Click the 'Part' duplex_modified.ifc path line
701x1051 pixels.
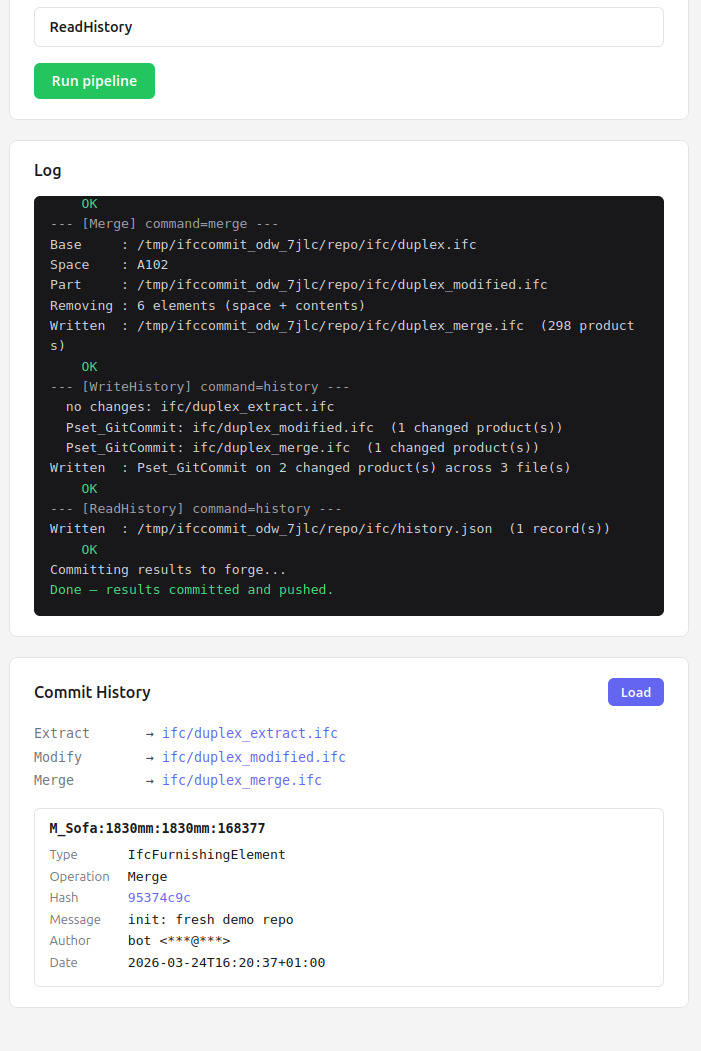pyautogui.click(x=298, y=285)
